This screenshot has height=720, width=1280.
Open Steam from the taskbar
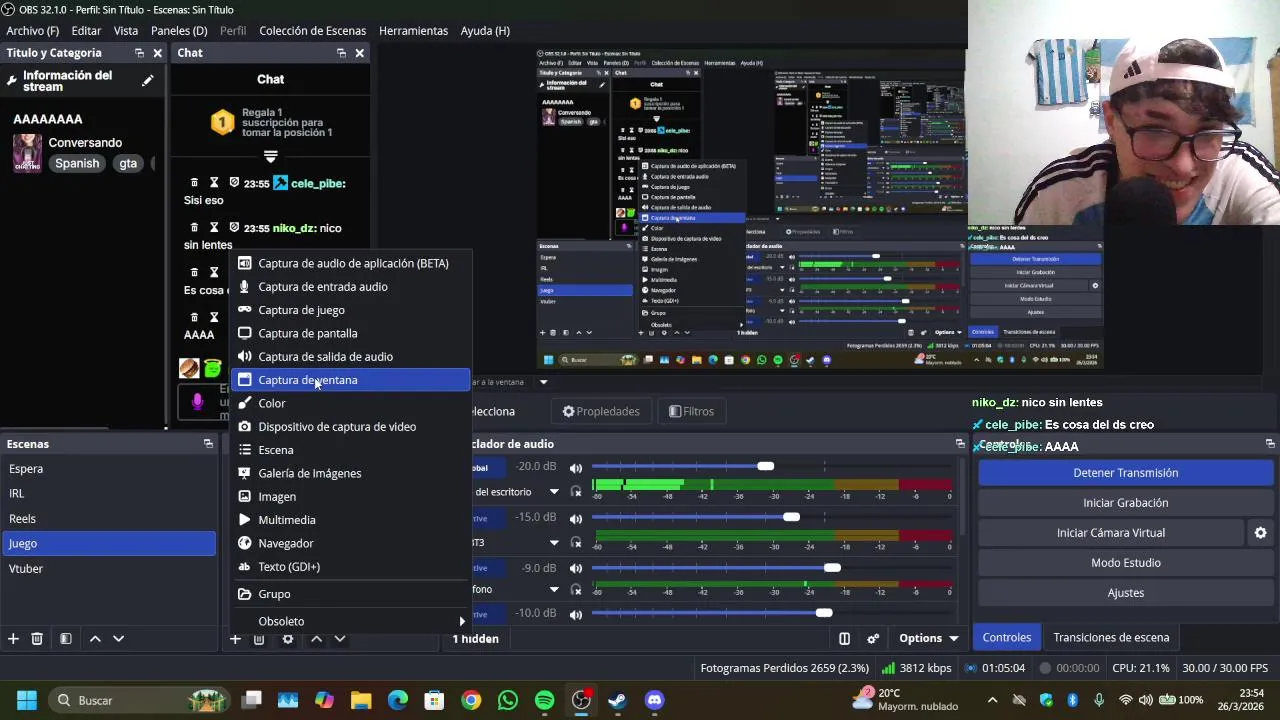click(x=617, y=700)
